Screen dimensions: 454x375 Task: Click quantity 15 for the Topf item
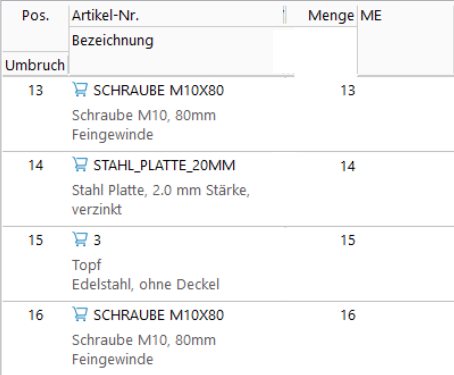[348, 240]
